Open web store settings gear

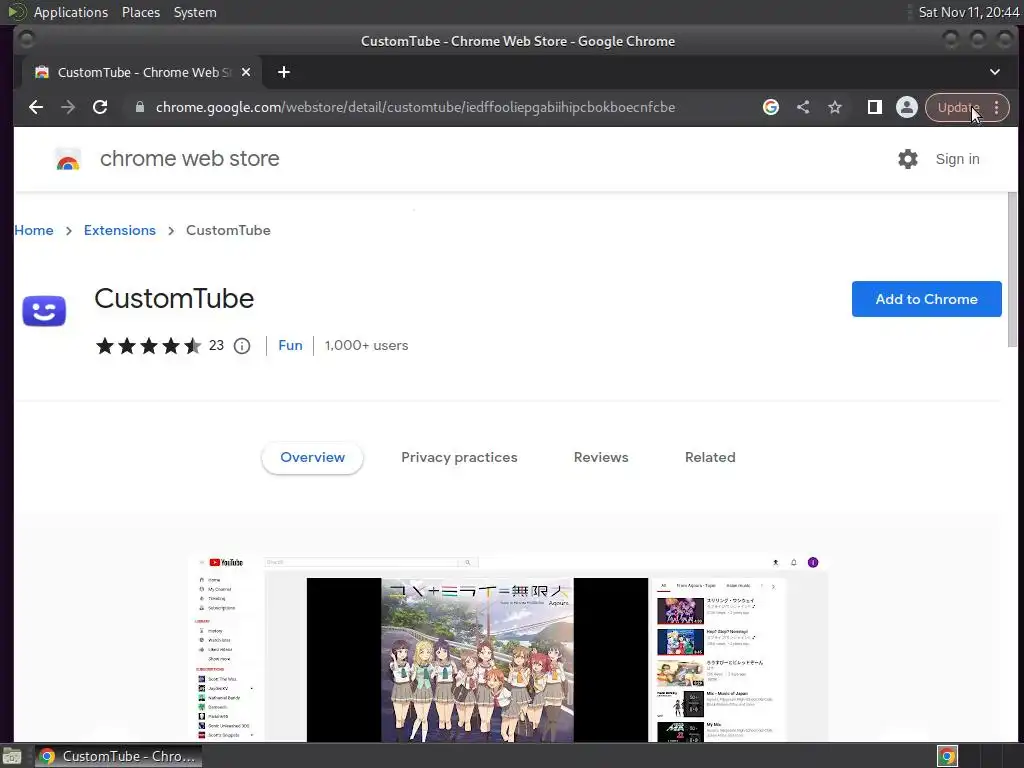(x=908, y=159)
